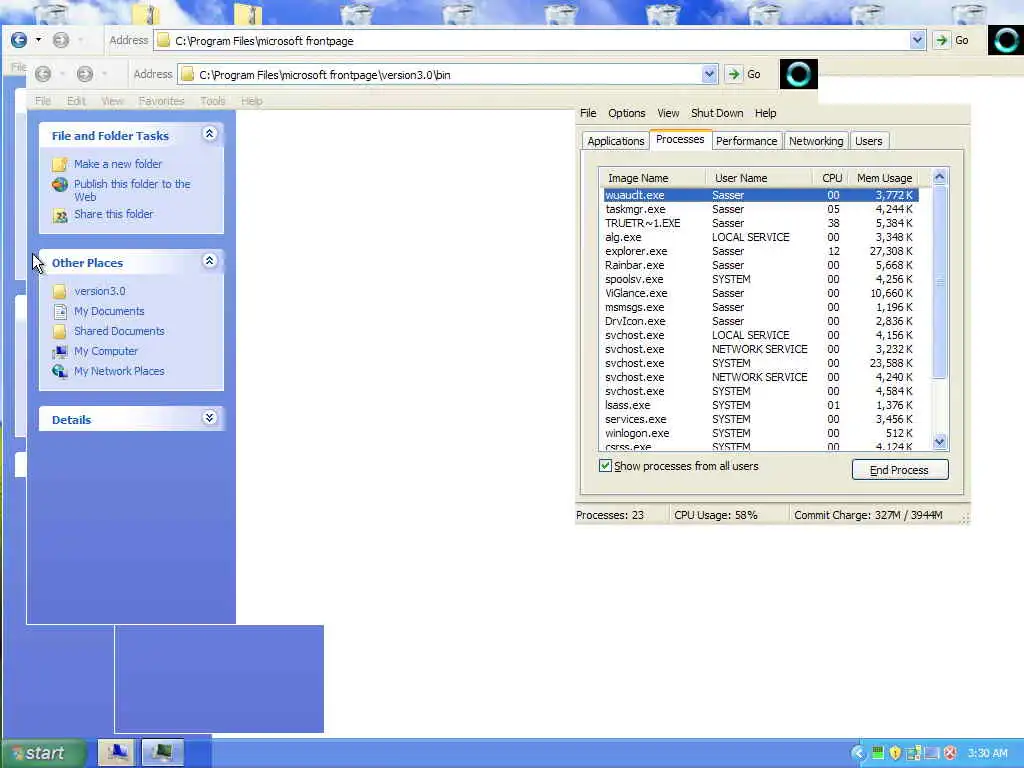Viewport: 1024px width, 768px height.
Task: Select the Rainbar.exe process row
Action: click(761, 265)
